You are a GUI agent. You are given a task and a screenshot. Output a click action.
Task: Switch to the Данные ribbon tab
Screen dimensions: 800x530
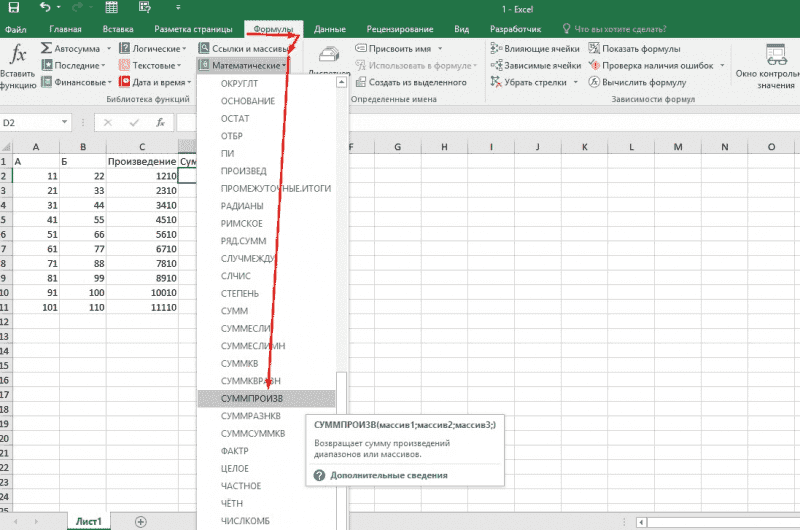tap(329, 30)
